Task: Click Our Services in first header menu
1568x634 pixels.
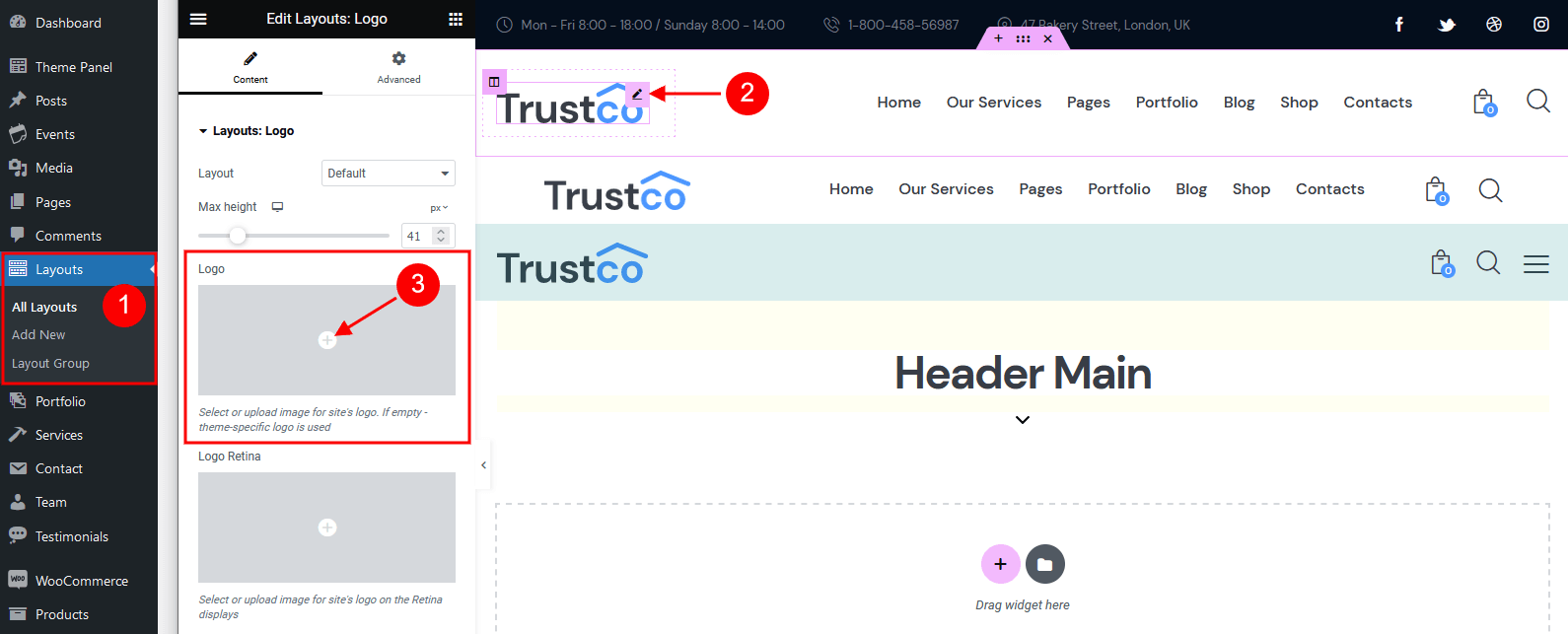Action: [994, 103]
